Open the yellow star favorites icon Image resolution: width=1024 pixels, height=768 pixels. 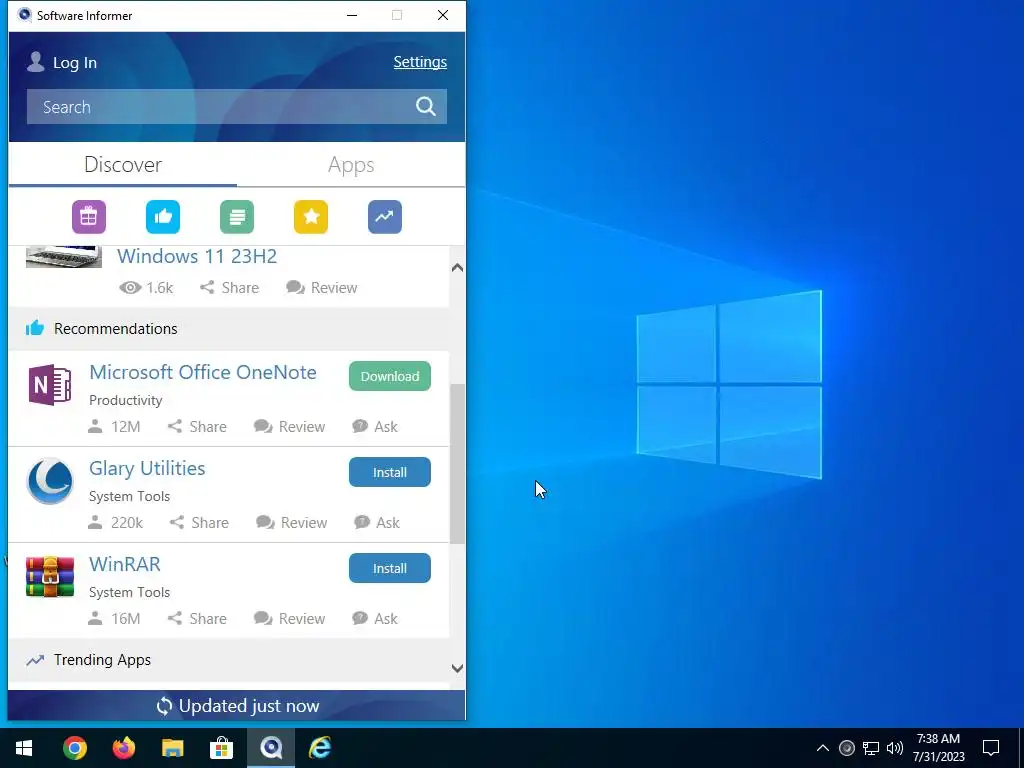tap(311, 217)
